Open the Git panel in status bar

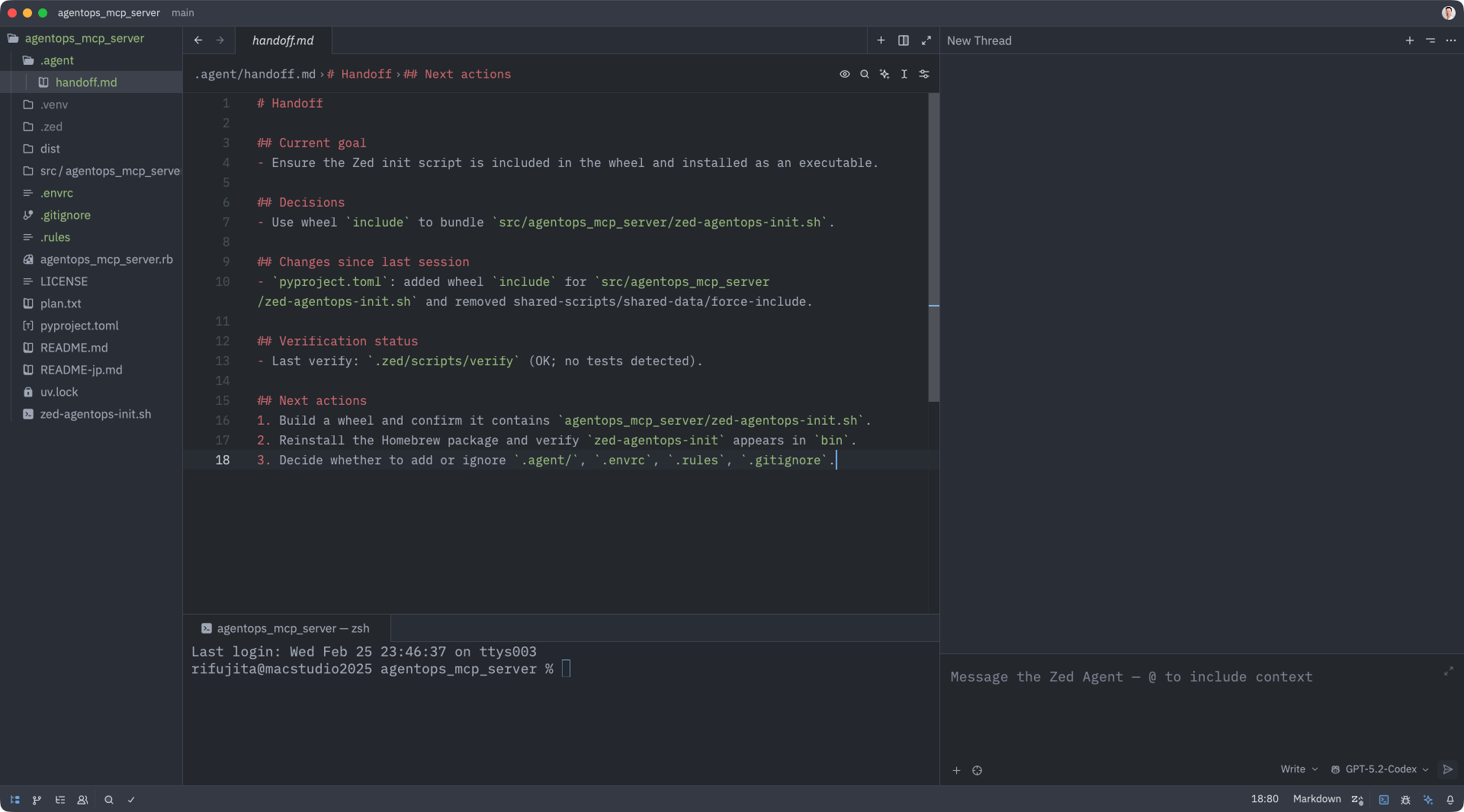tap(37, 800)
